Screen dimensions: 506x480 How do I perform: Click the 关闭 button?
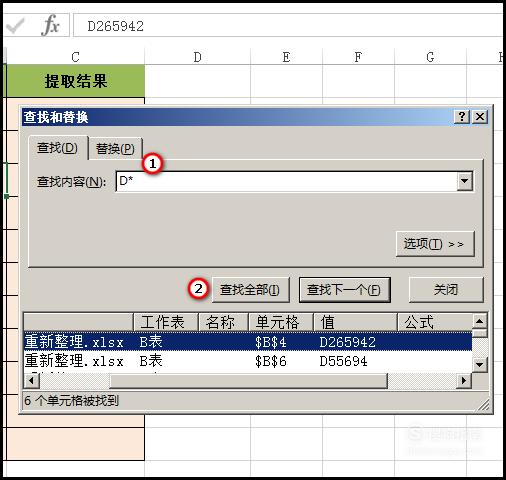click(446, 290)
